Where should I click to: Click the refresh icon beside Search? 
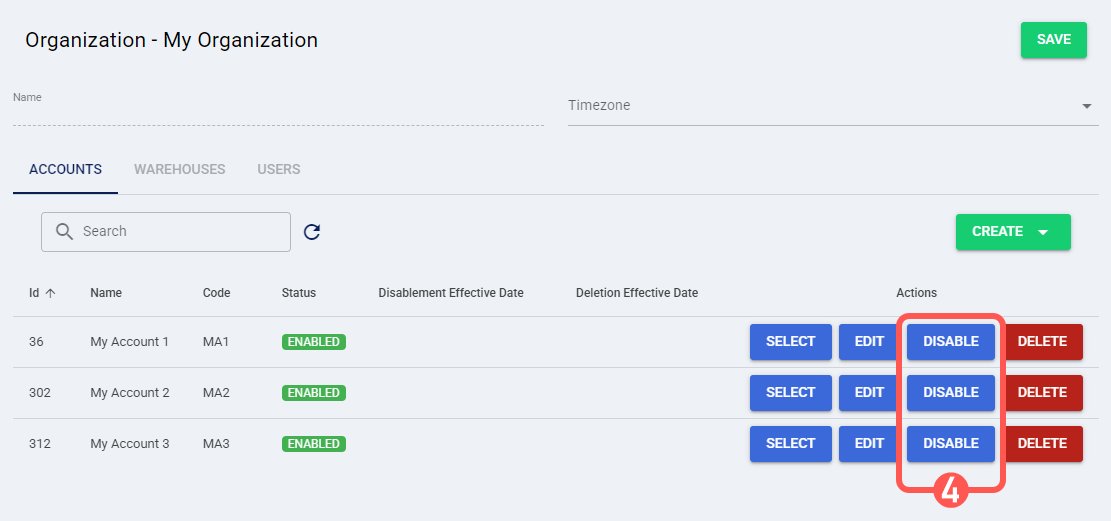click(x=312, y=232)
